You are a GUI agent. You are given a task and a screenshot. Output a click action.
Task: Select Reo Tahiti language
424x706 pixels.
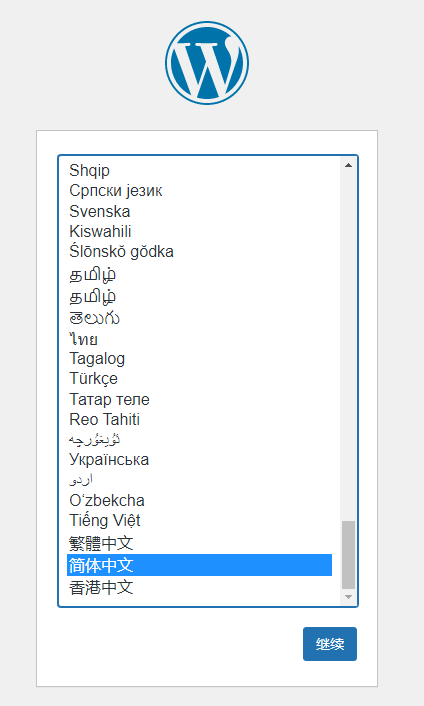(x=199, y=419)
